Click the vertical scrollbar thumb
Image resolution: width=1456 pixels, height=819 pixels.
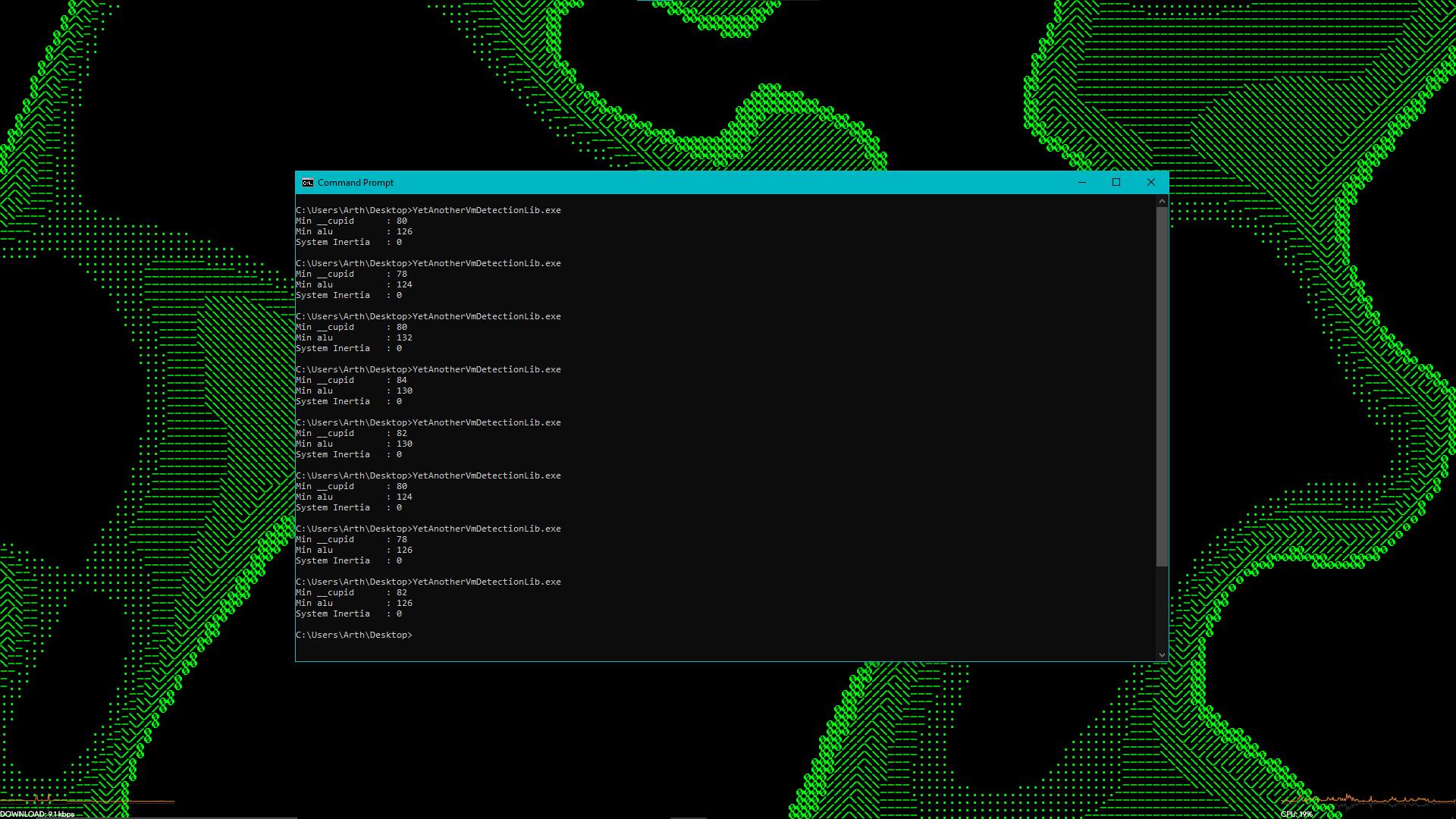(x=1162, y=387)
